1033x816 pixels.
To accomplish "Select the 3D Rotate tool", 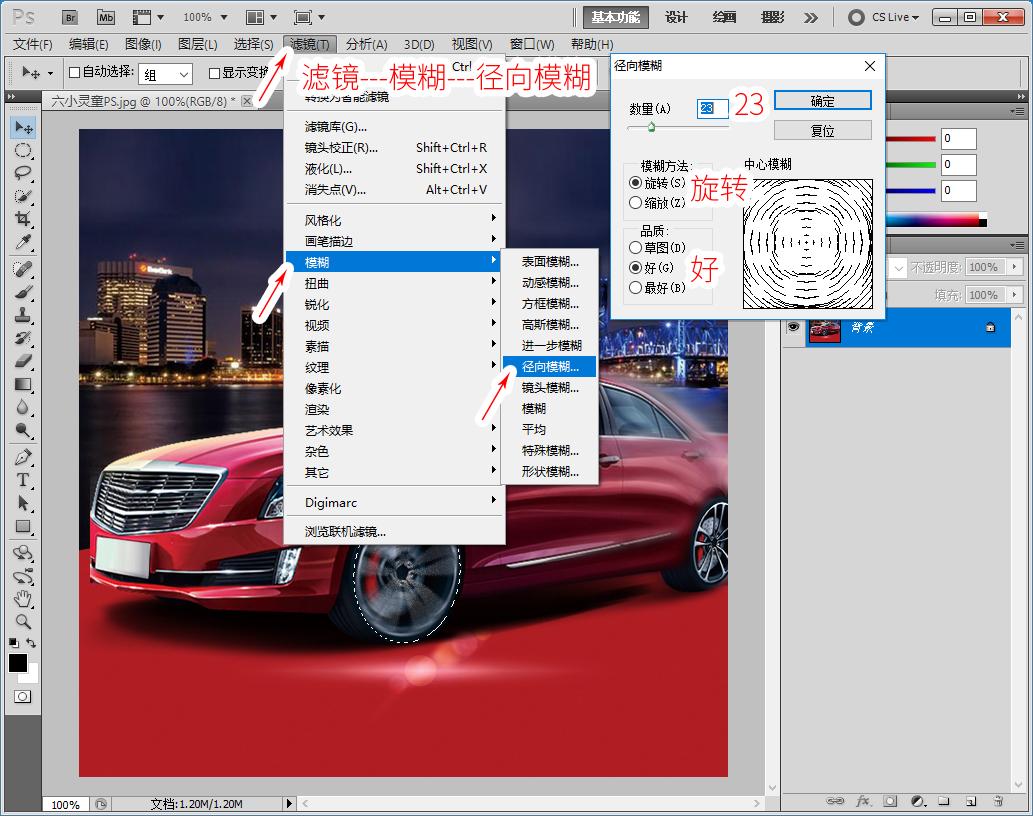I will (23, 553).
